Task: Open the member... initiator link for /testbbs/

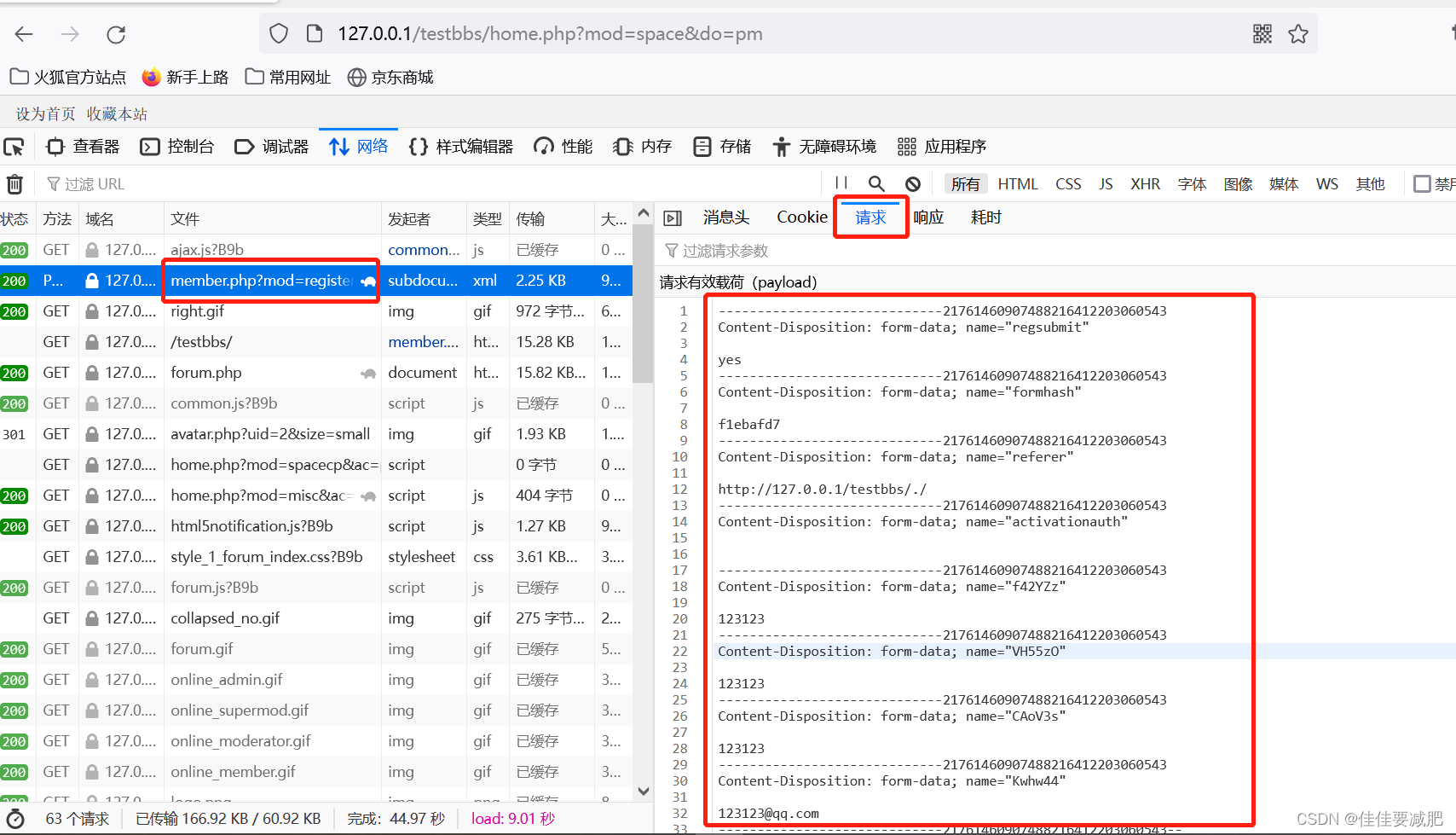Action: point(424,342)
